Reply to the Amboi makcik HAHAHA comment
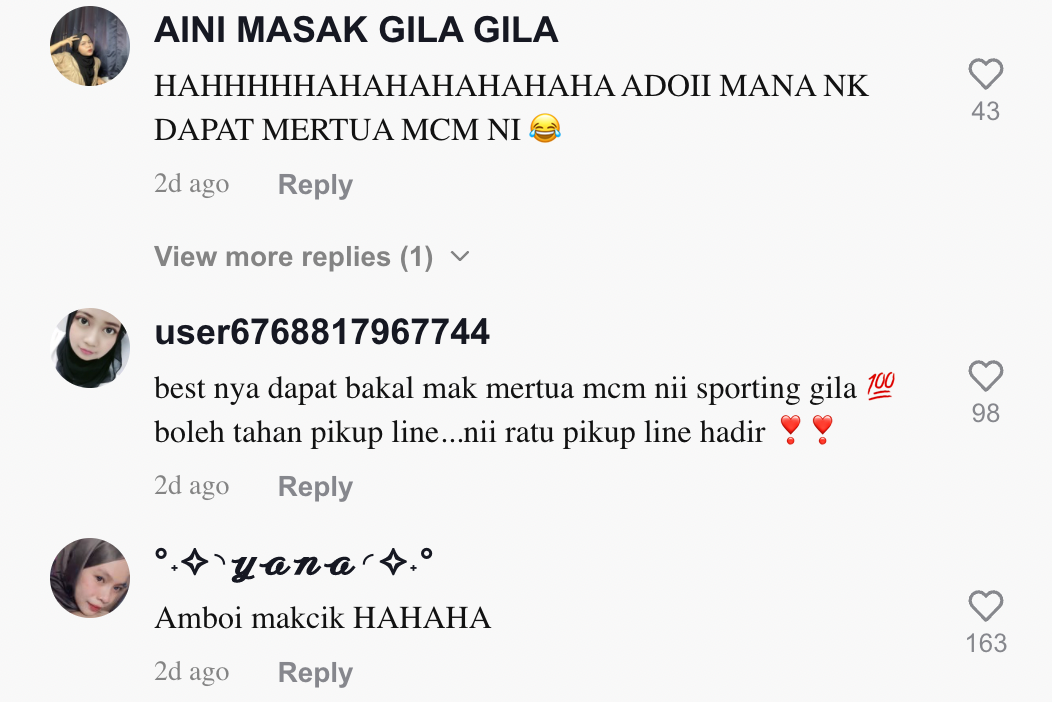 point(315,672)
